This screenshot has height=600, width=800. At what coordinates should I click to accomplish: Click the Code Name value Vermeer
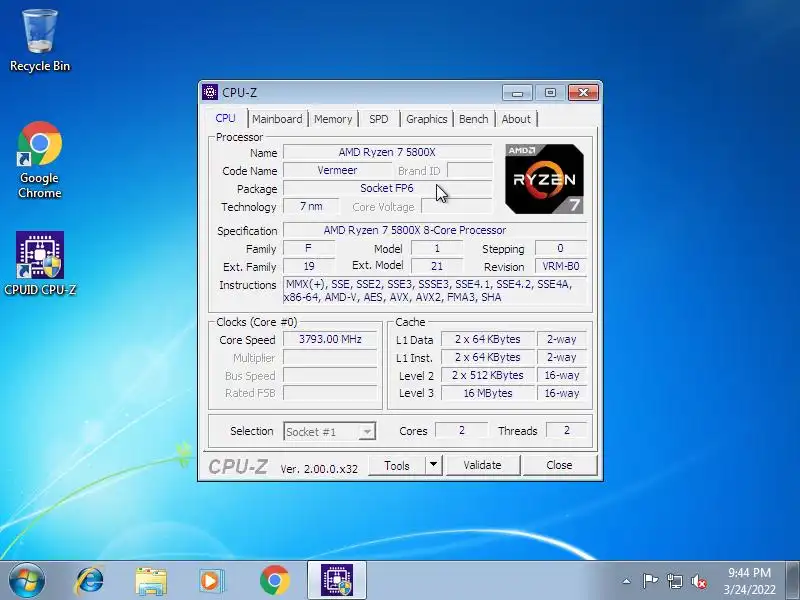pos(337,170)
